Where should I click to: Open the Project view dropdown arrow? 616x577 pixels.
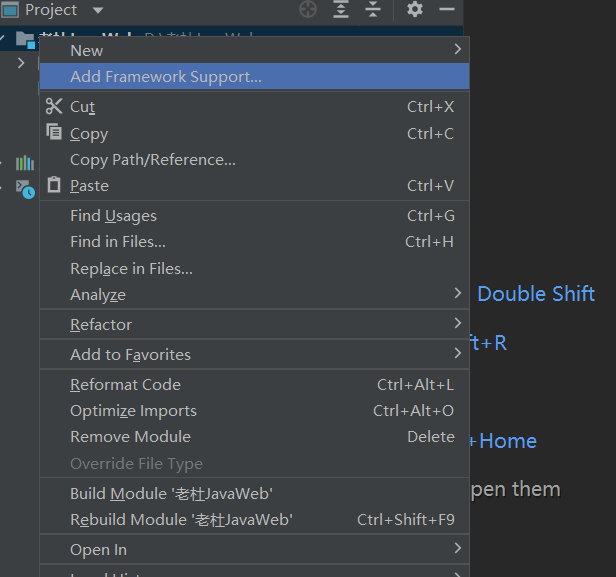(x=98, y=10)
